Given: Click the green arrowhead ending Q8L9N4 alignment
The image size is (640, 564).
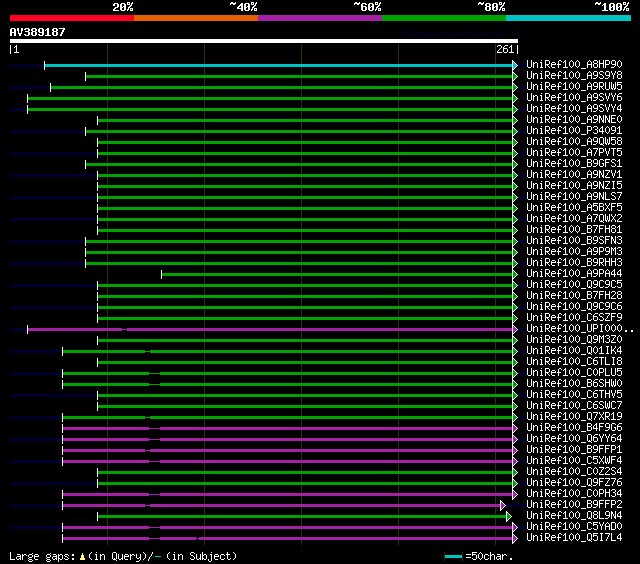Looking at the screenshot, I should click(509, 517).
